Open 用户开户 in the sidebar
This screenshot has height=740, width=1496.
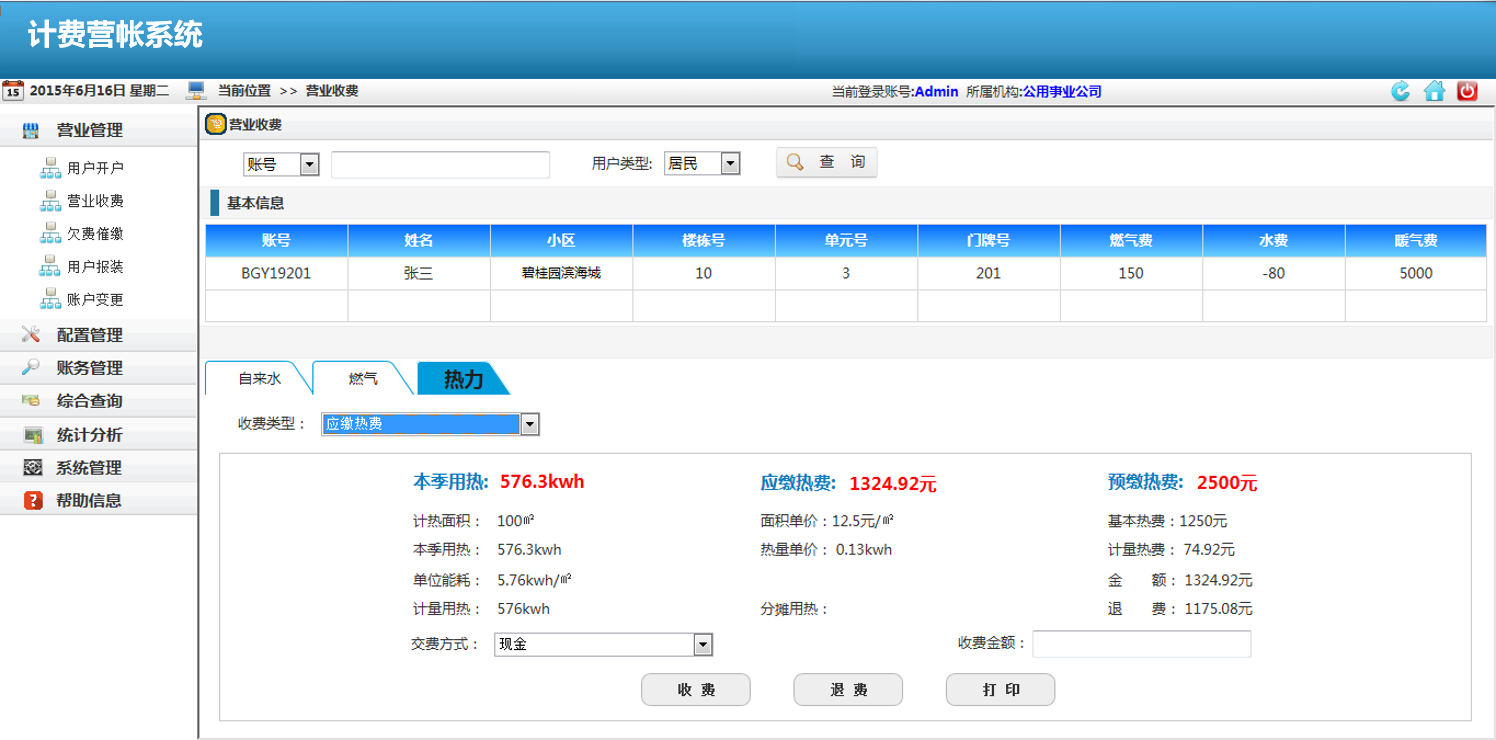(96, 168)
